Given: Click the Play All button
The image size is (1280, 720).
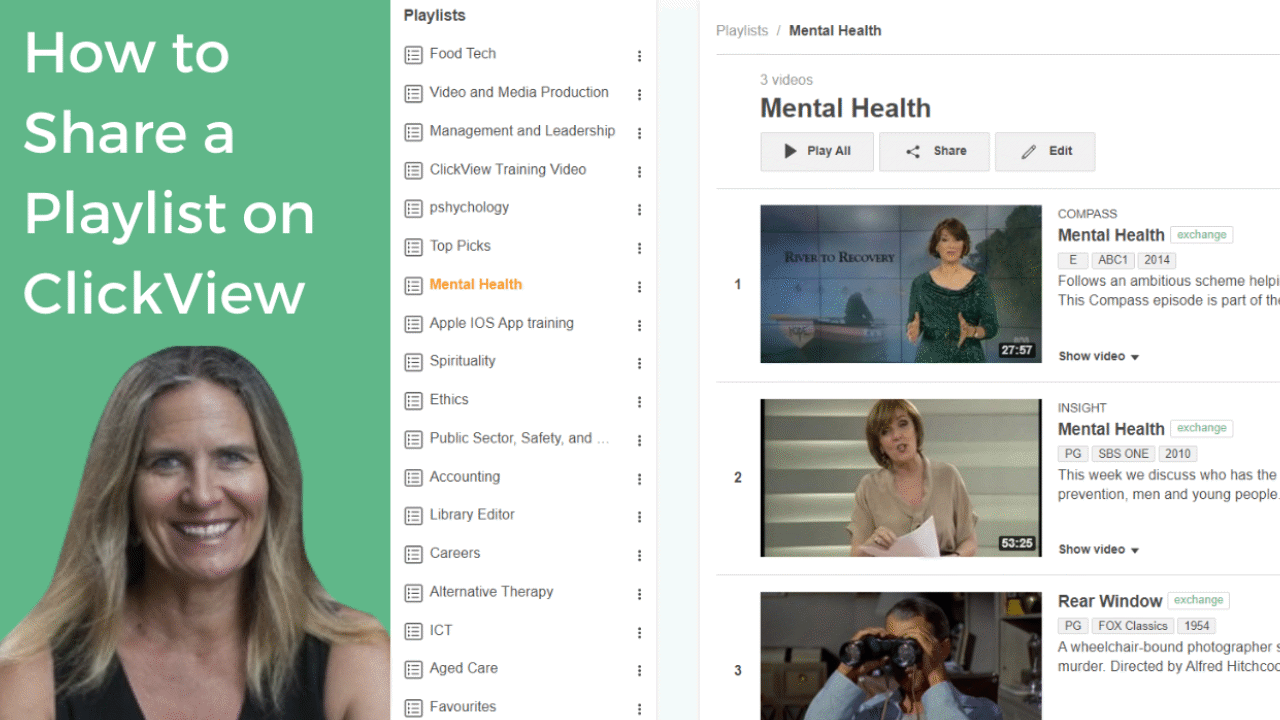Looking at the screenshot, I should coord(817,151).
